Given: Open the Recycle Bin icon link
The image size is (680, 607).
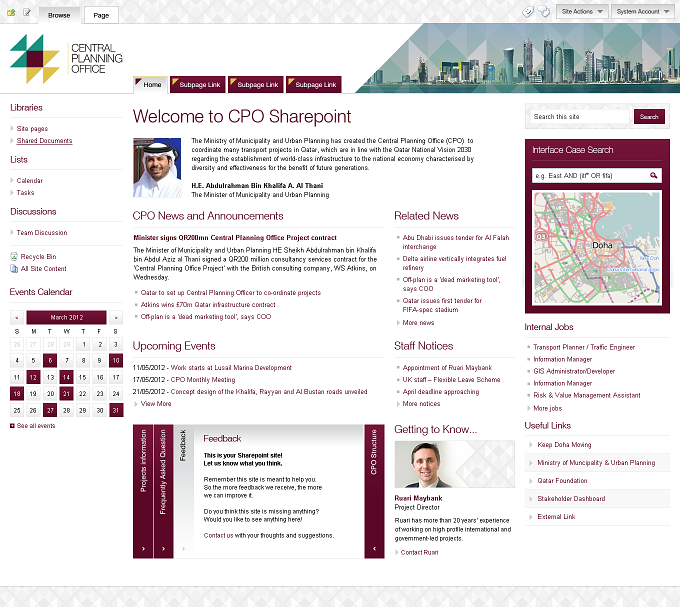Looking at the screenshot, I should 14,257.
